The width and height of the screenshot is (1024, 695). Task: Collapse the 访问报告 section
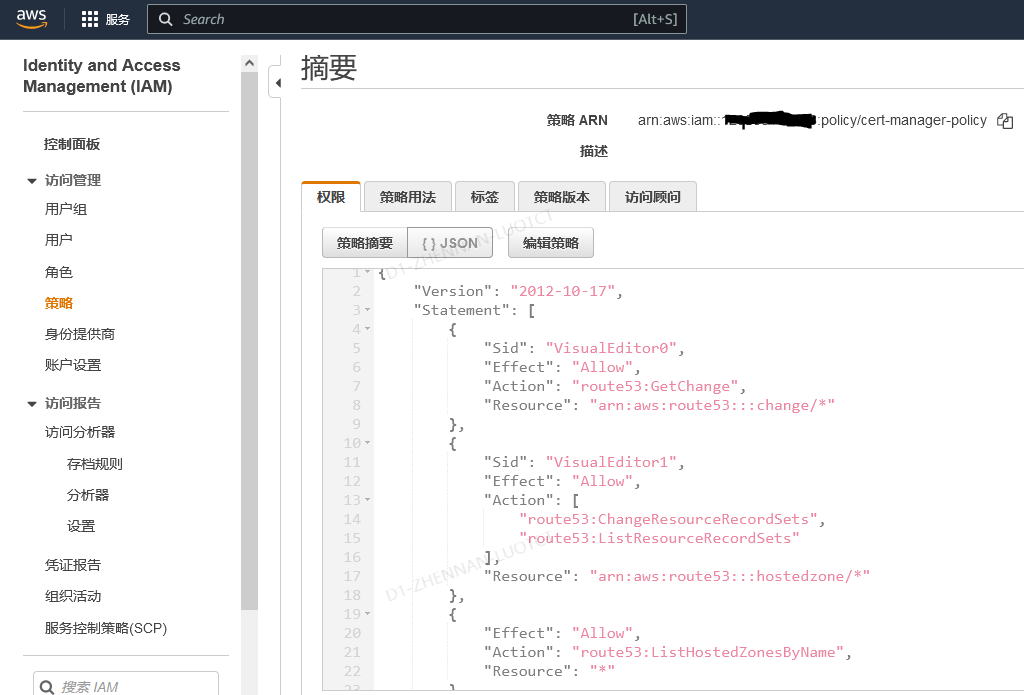33,402
